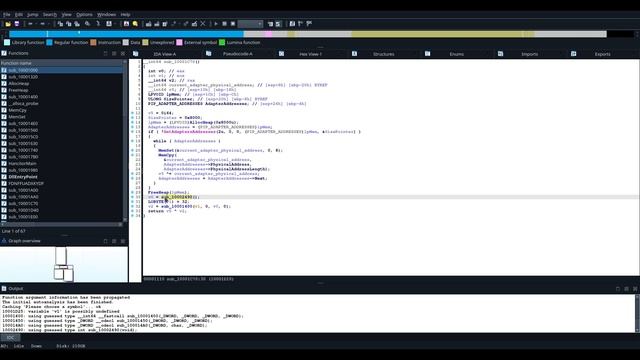Click the Output window vertical scrollbar
Screen dimensions: 640x360
click(x=637, y=313)
